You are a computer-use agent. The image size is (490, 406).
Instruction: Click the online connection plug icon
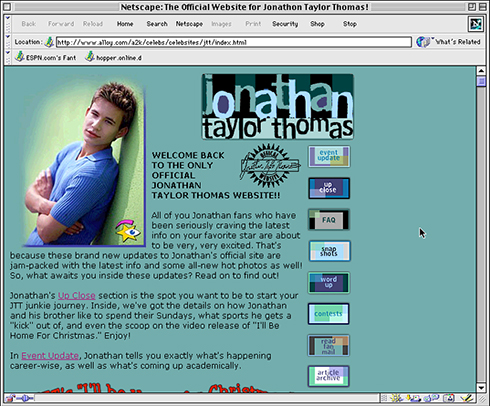[25, 398]
